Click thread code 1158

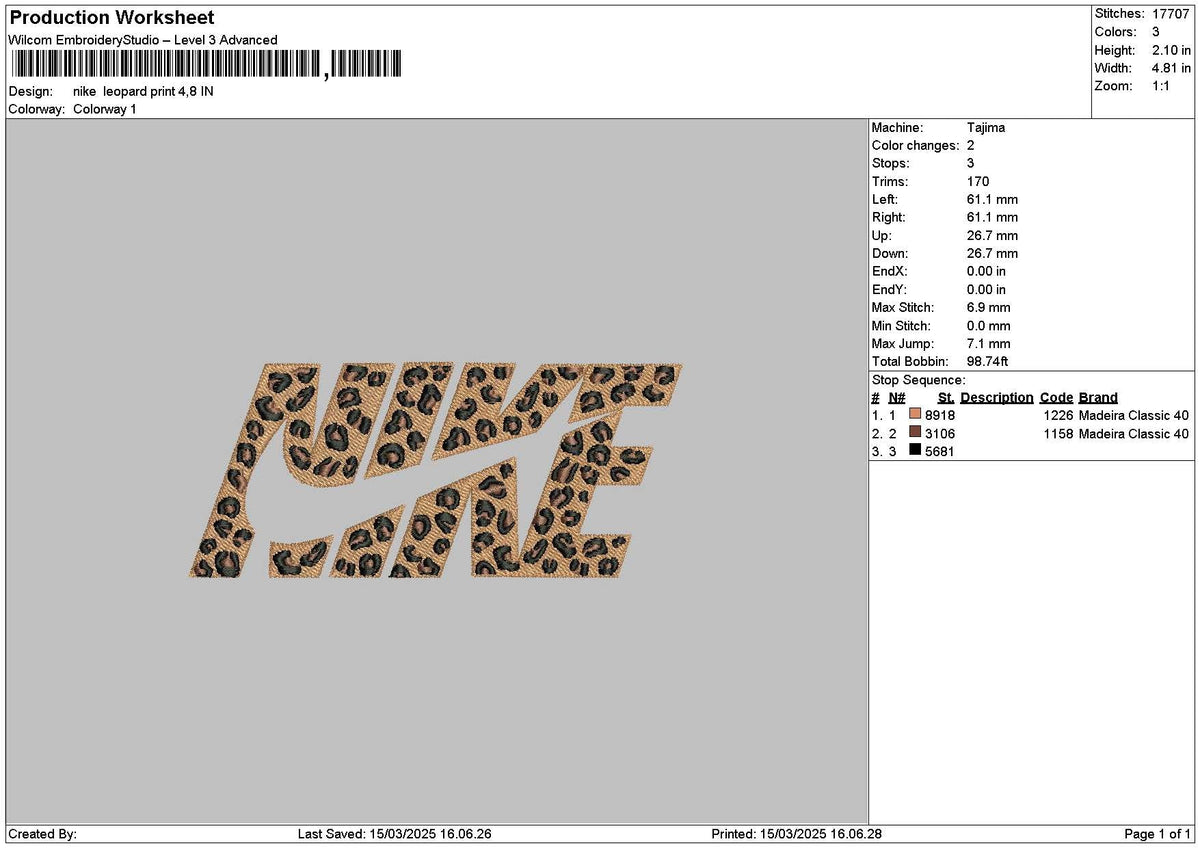(x=1058, y=433)
